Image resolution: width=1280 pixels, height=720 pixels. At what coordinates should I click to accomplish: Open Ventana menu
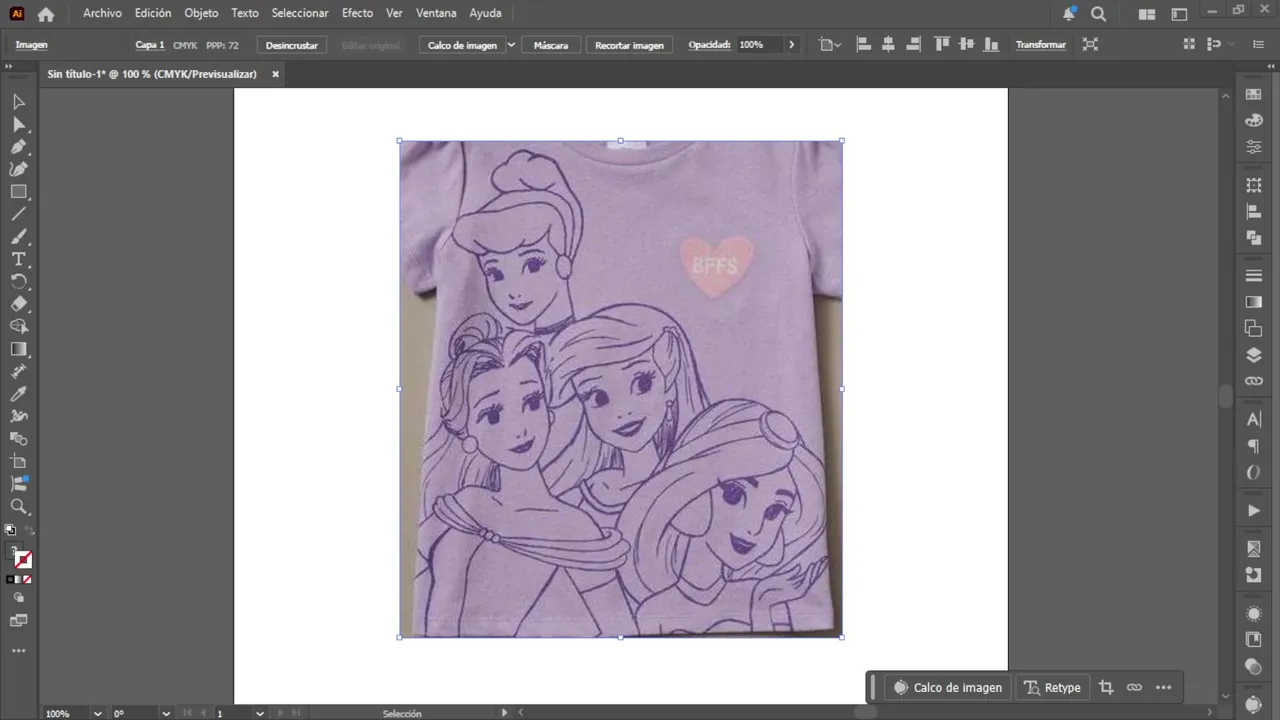436,13
